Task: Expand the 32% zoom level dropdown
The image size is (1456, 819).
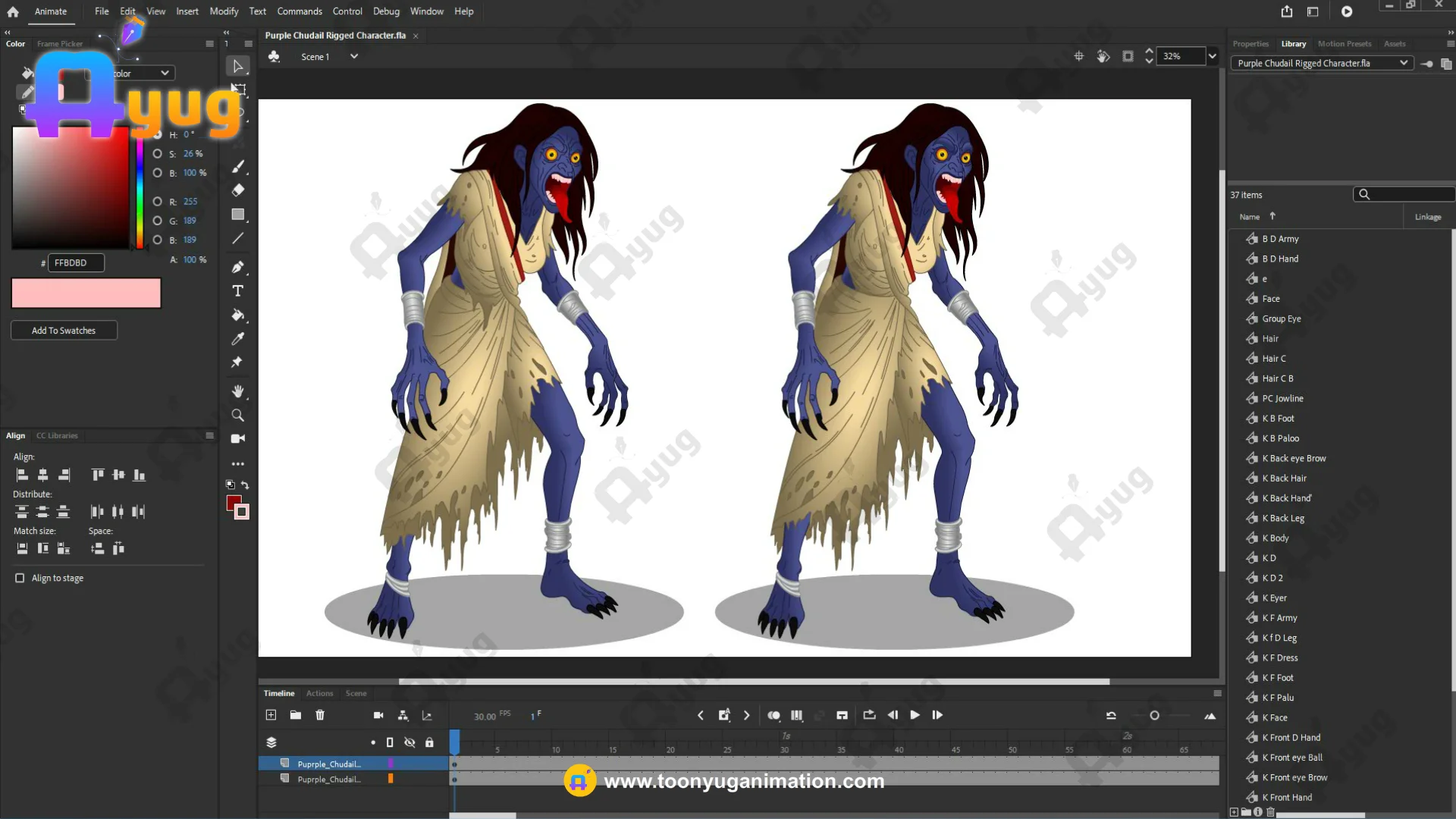Action: tap(1212, 56)
